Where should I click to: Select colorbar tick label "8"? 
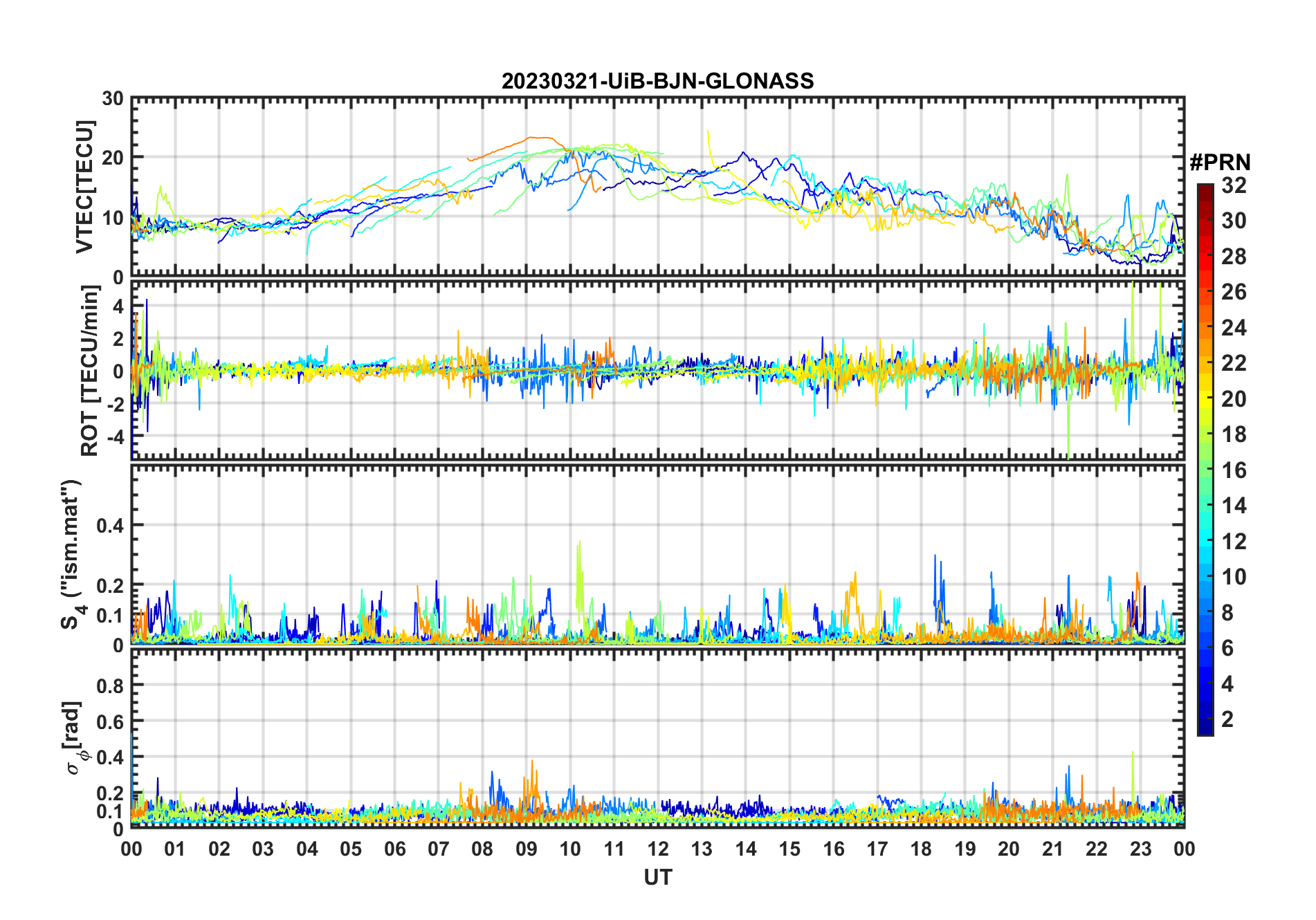pos(1227,613)
